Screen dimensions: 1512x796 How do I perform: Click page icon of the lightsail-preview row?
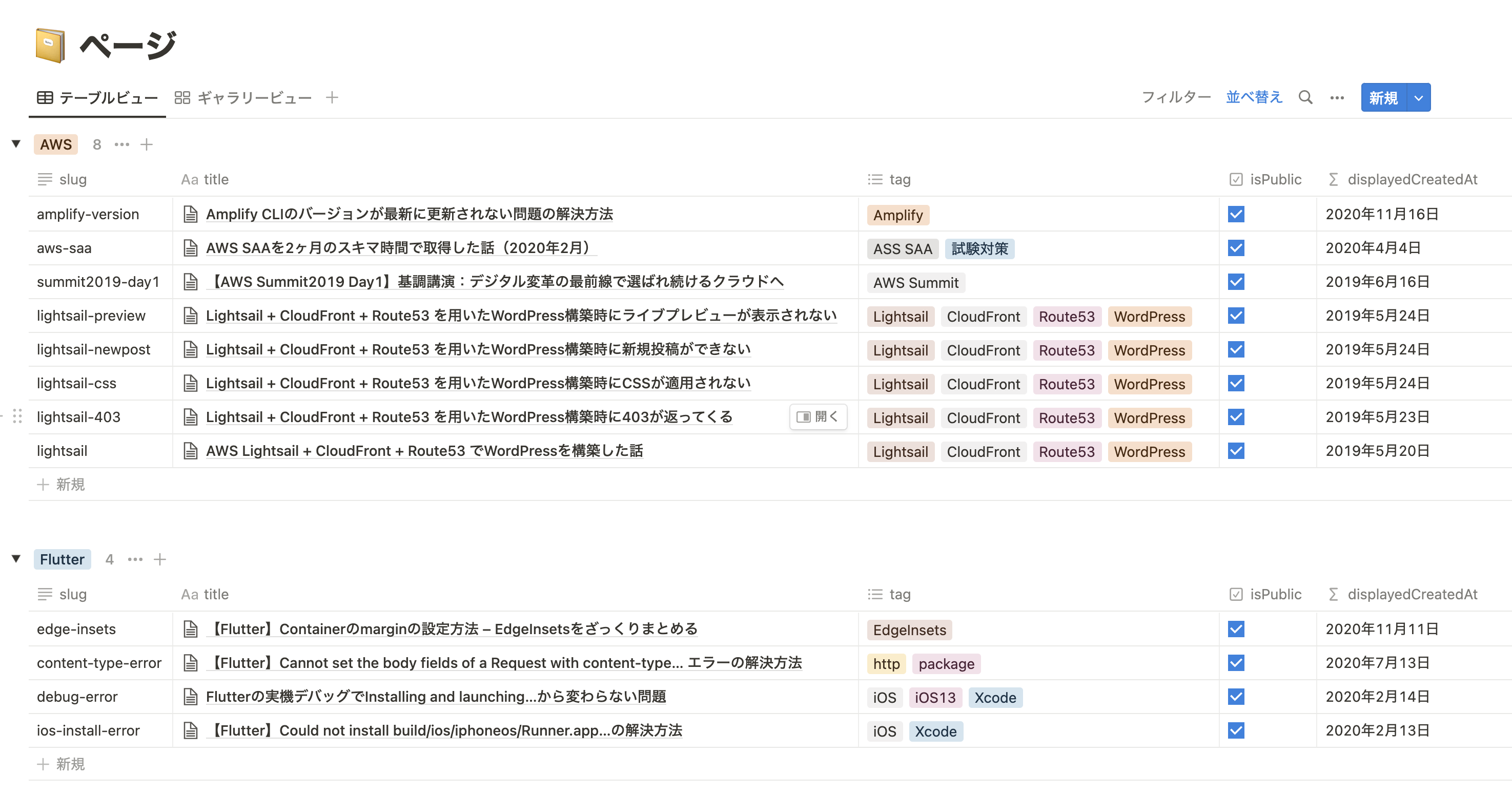click(190, 316)
